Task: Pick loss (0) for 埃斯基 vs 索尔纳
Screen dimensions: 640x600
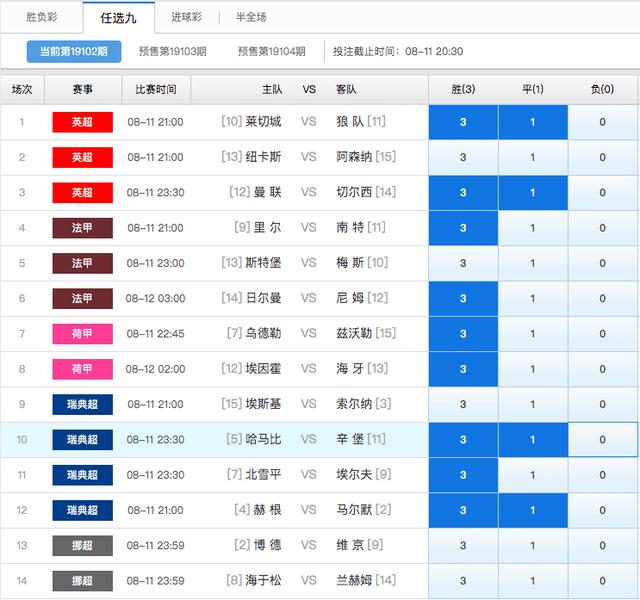Action: 602,404
